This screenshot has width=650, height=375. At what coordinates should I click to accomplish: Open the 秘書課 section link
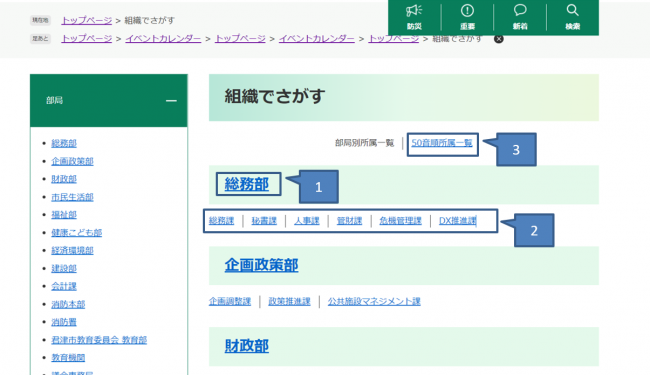coord(264,221)
